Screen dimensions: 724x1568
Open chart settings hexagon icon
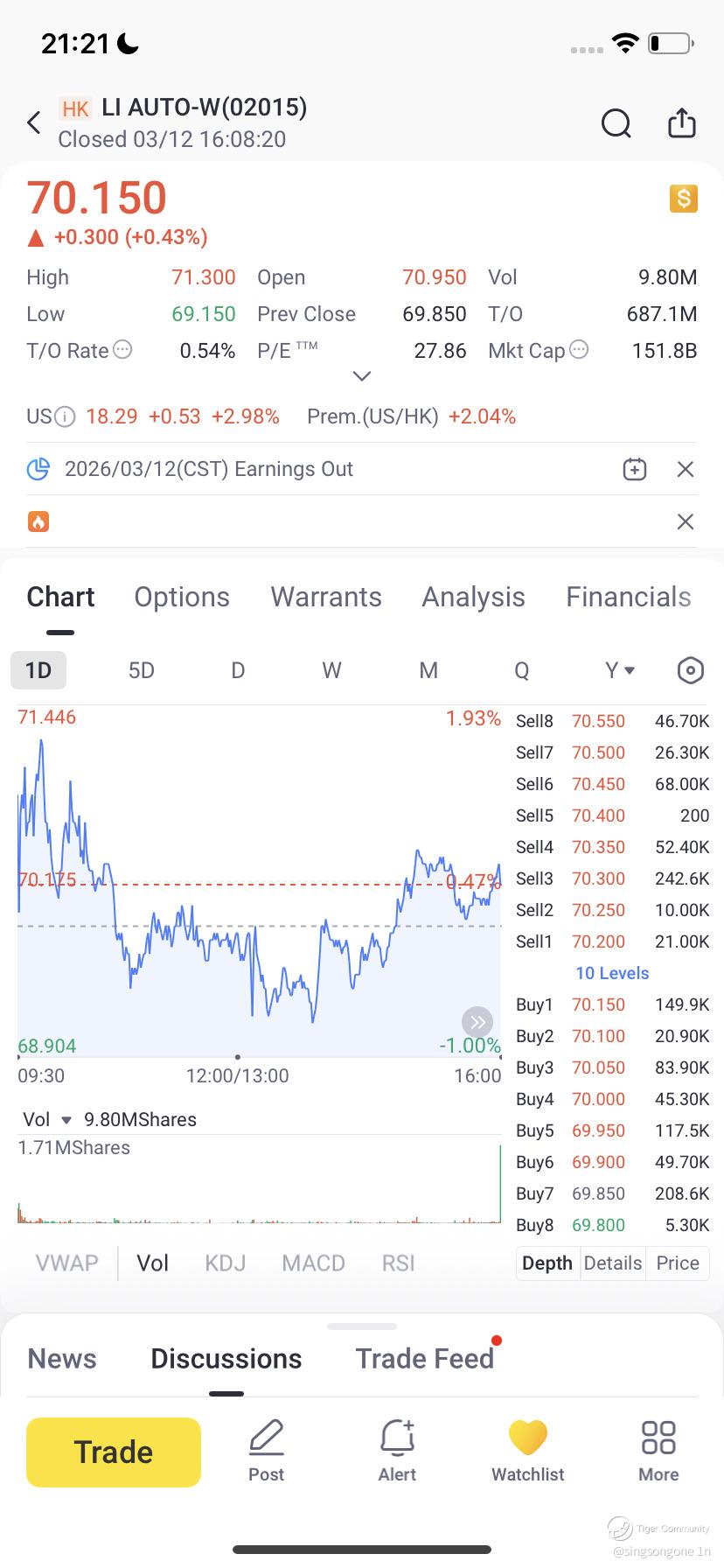690,670
